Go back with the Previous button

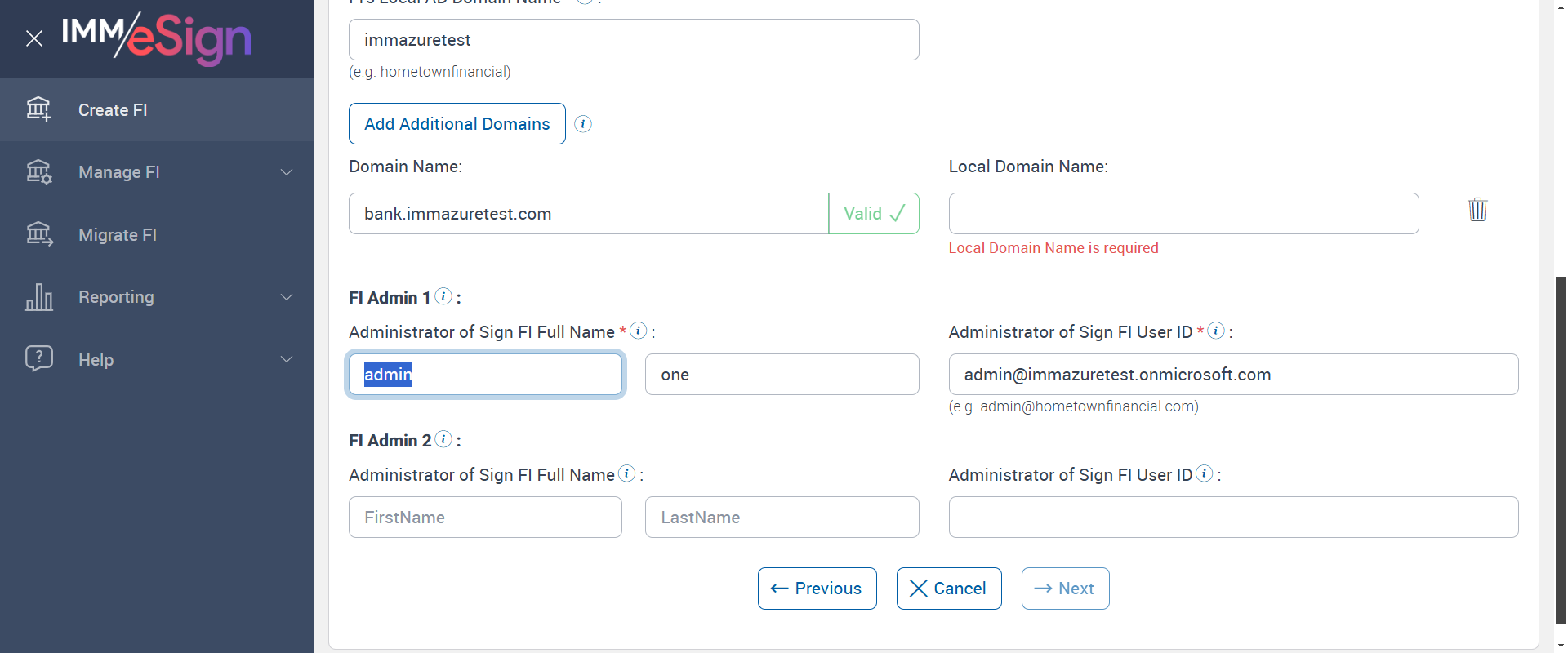(817, 589)
